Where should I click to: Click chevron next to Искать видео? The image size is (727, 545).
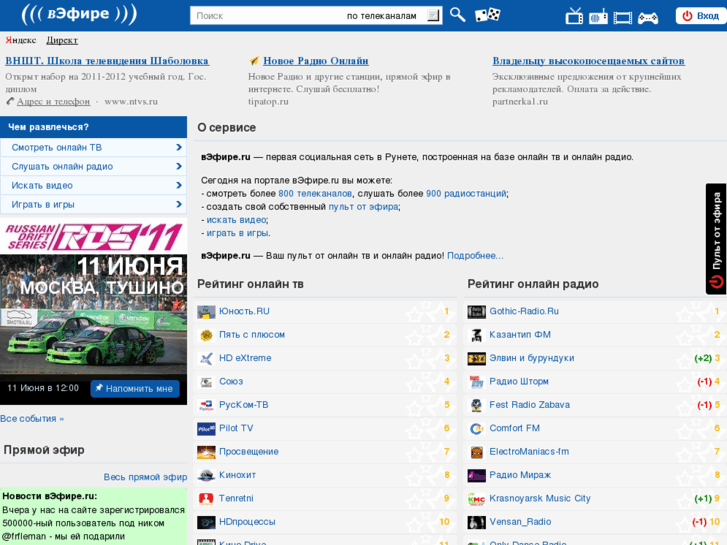(x=179, y=186)
